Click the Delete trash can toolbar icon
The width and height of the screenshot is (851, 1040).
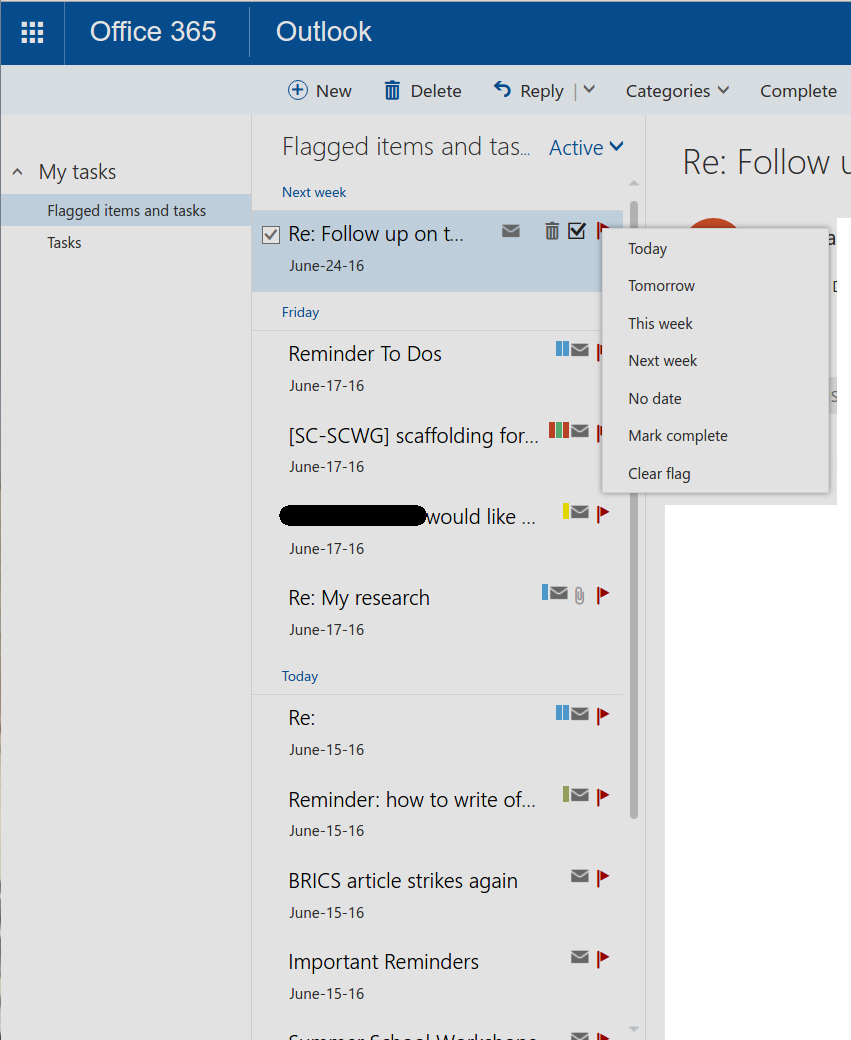[392, 90]
